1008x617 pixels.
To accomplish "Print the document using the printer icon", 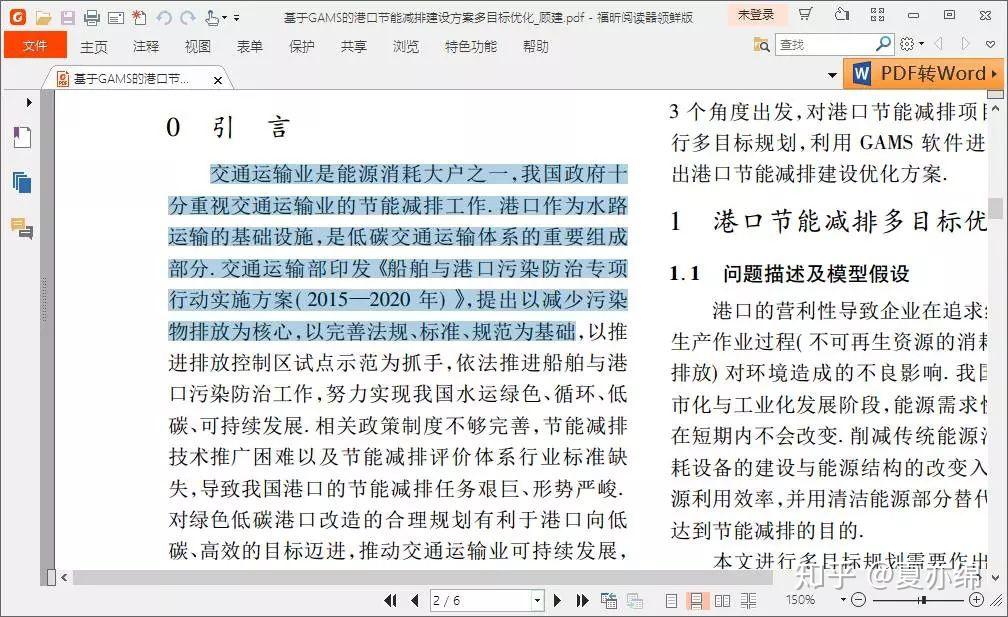I will point(92,17).
